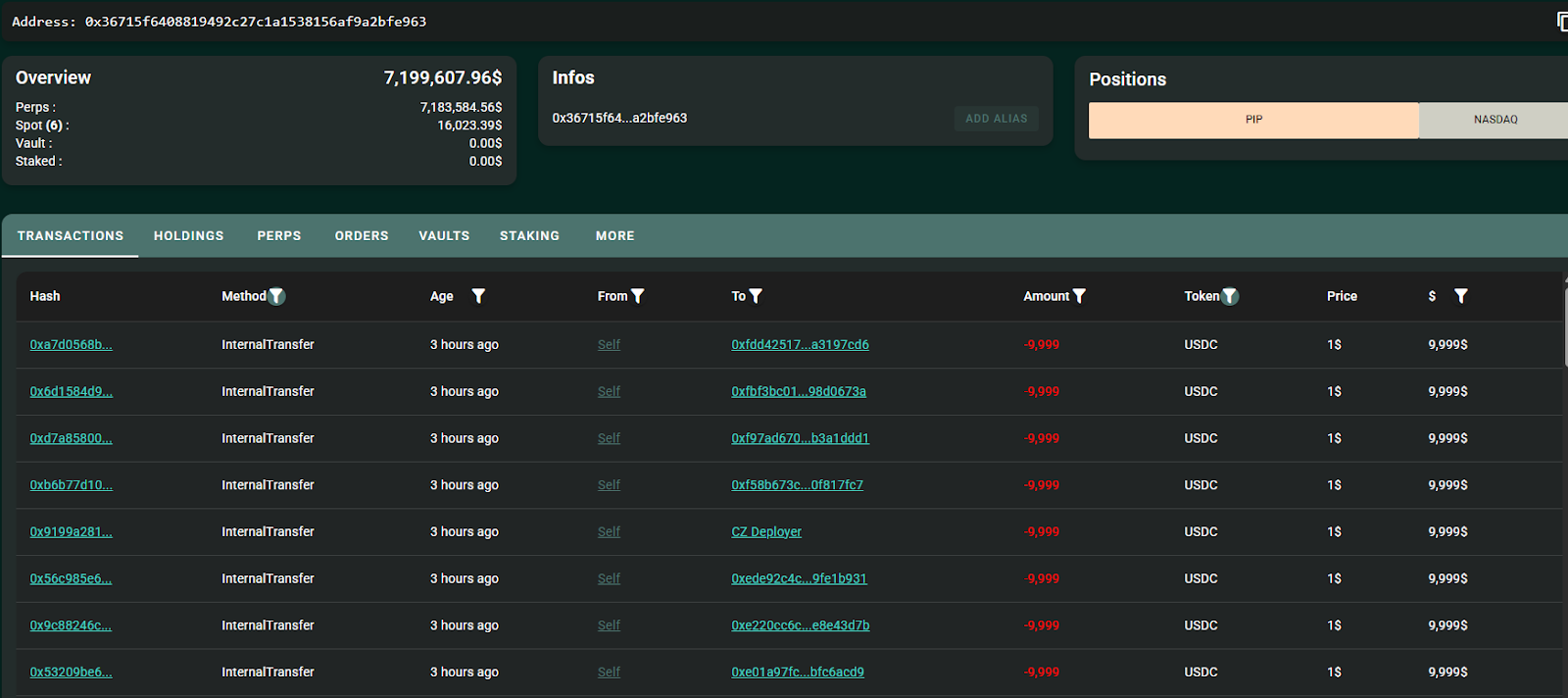1568x698 pixels.
Task: Switch to the Holdings tab
Action: coord(188,236)
